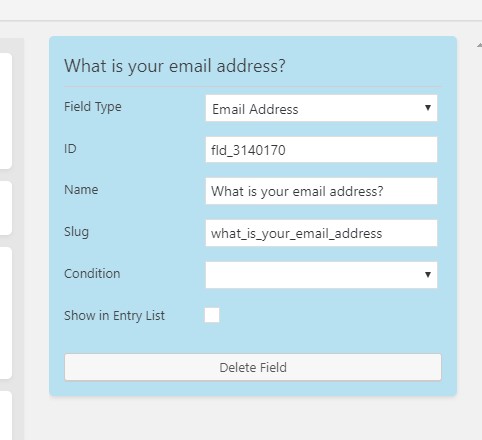The image size is (482, 440).
Task: Click the ID label text
Action: point(70,149)
